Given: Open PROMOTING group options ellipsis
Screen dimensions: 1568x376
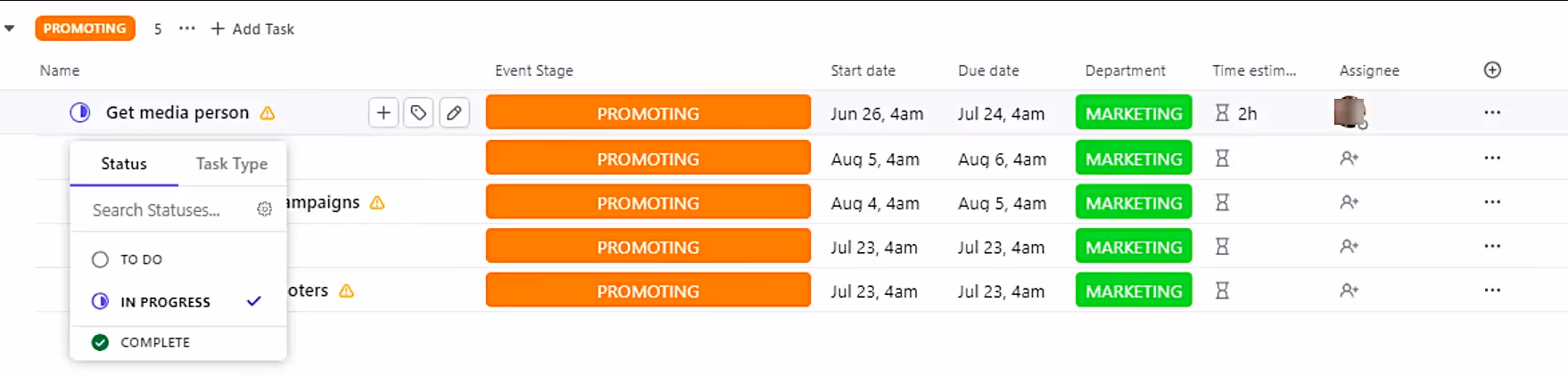Looking at the screenshot, I should [186, 29].
